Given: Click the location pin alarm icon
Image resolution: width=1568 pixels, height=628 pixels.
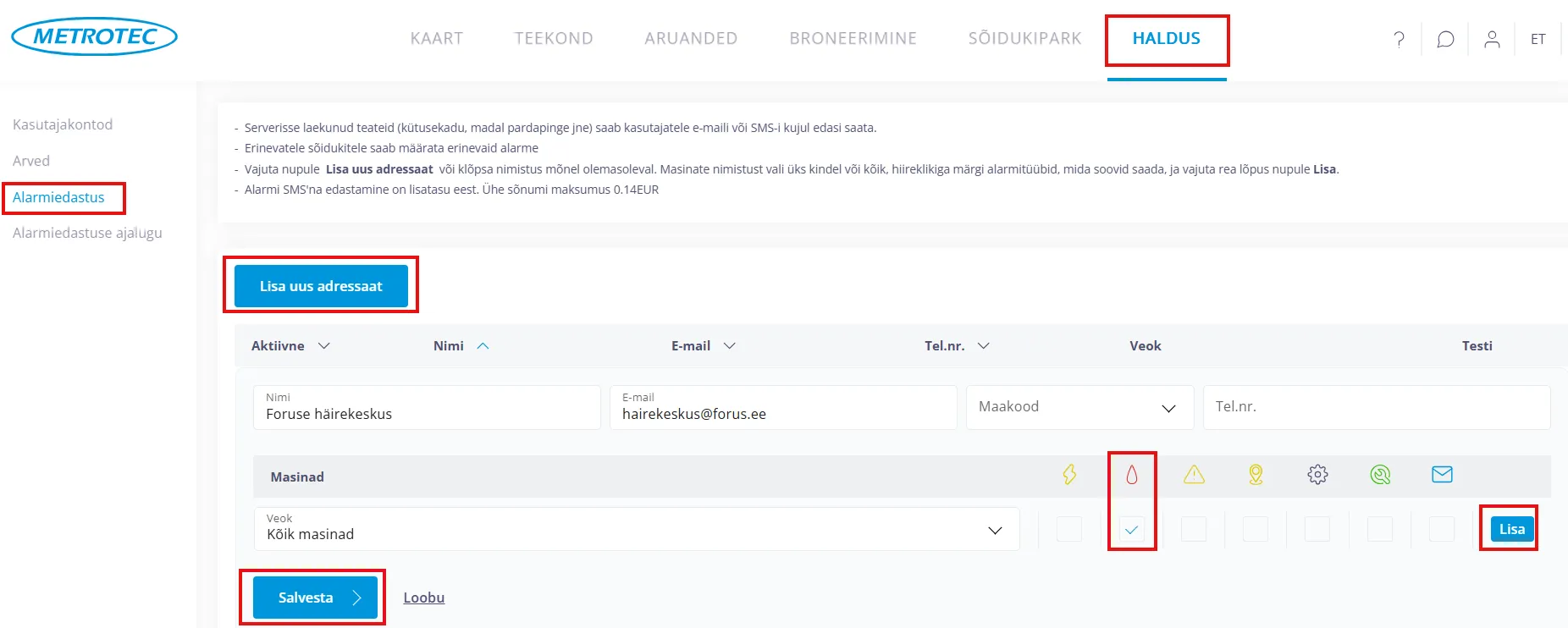Looking at the screenshot, I should coord(1256,475).
